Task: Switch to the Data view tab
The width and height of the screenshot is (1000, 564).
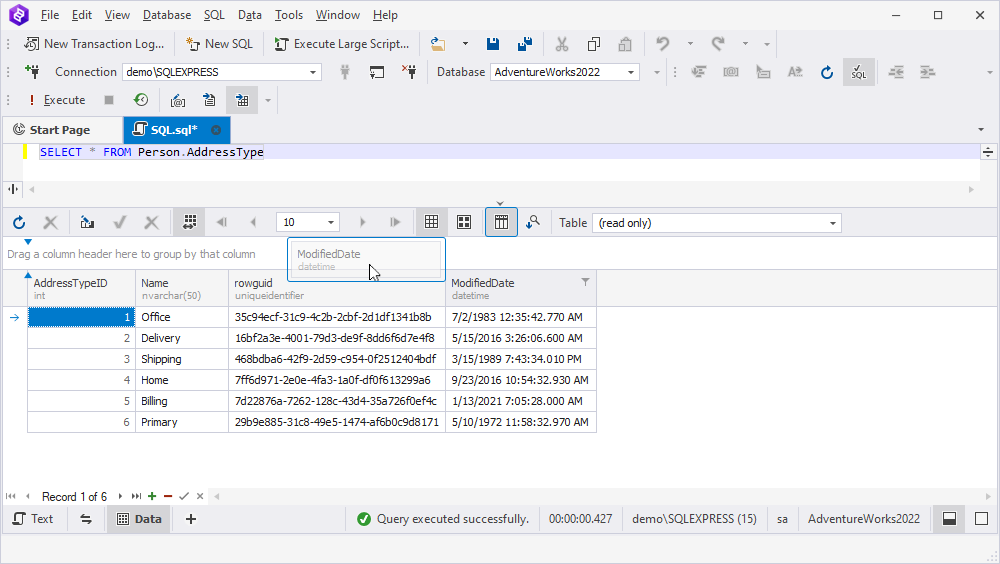Action: tap(139, 519)
